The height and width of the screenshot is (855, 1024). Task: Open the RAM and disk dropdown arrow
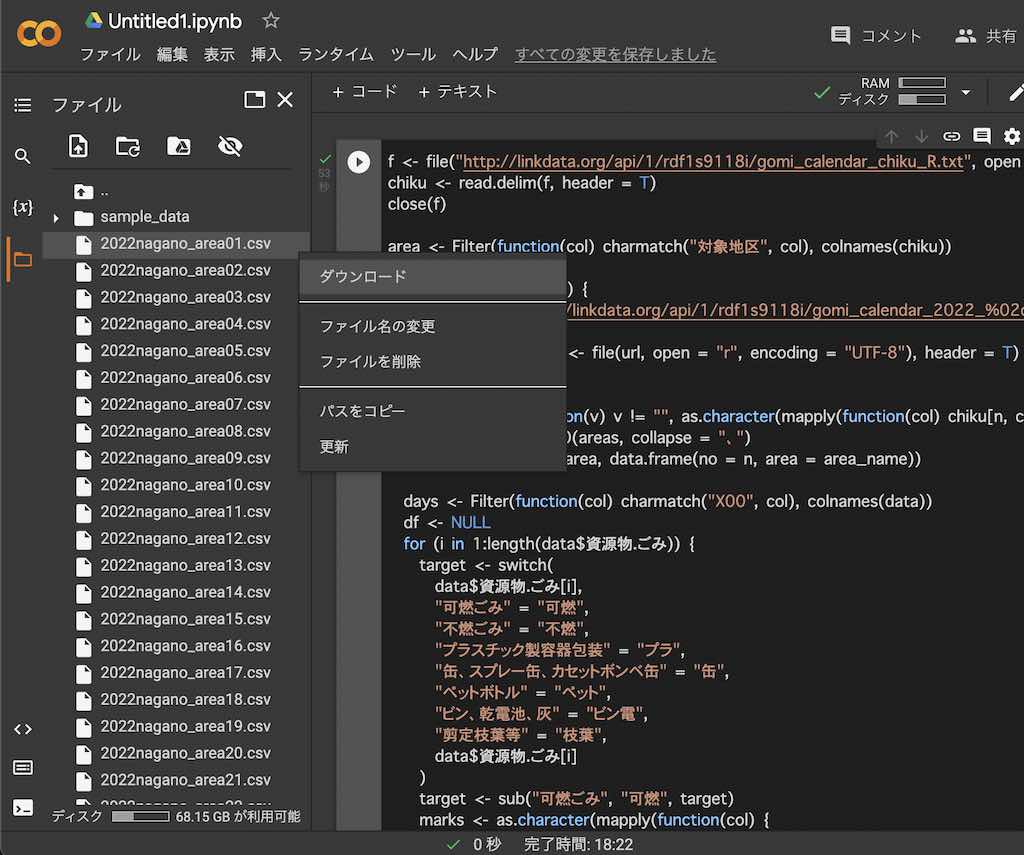click(x=965, y=92)
